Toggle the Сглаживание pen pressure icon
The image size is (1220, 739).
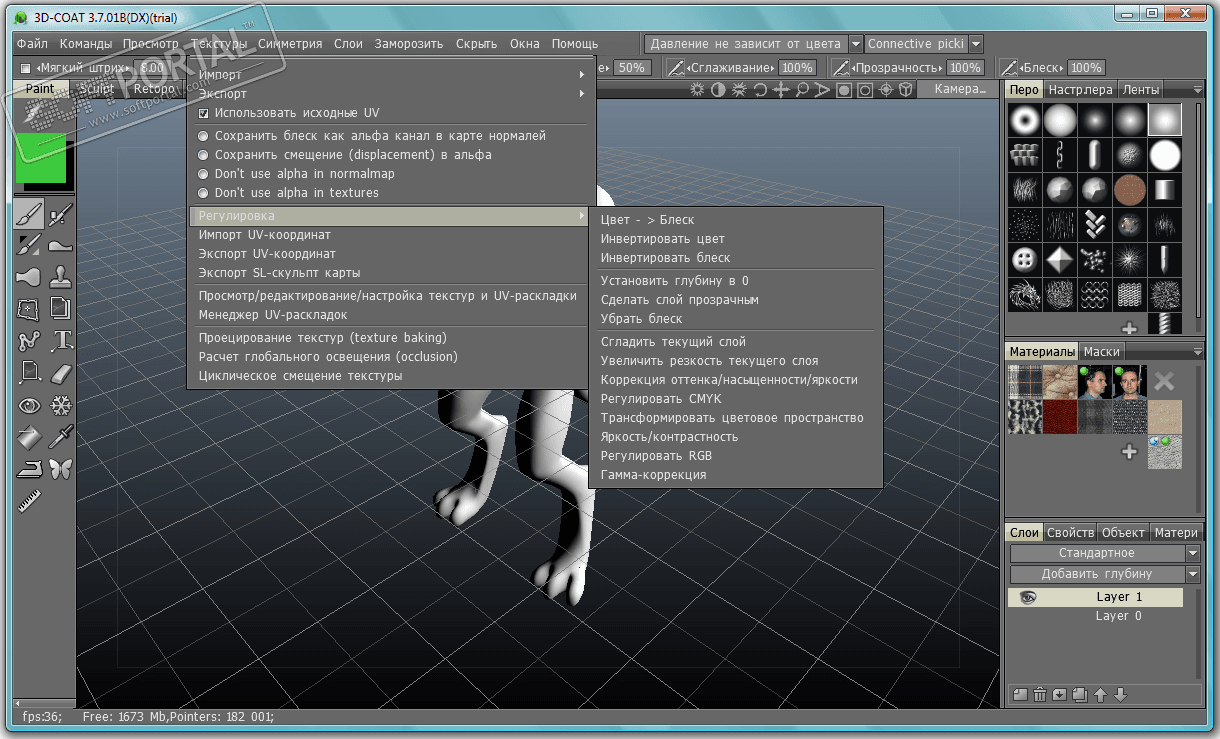(x=677, y=68)
